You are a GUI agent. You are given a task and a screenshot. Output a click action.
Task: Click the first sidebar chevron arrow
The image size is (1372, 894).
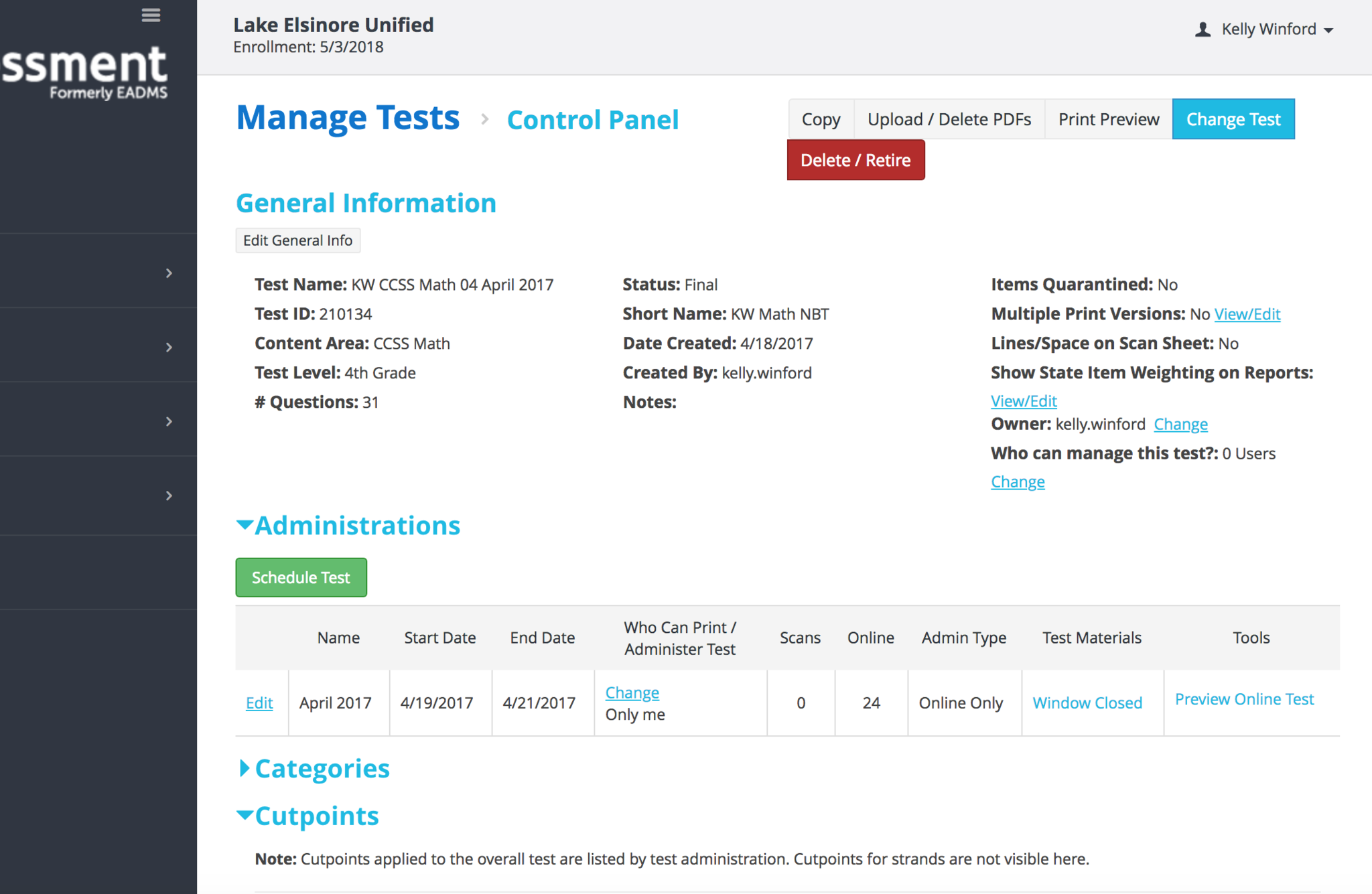pyautogui.click(x=169, y=273)
